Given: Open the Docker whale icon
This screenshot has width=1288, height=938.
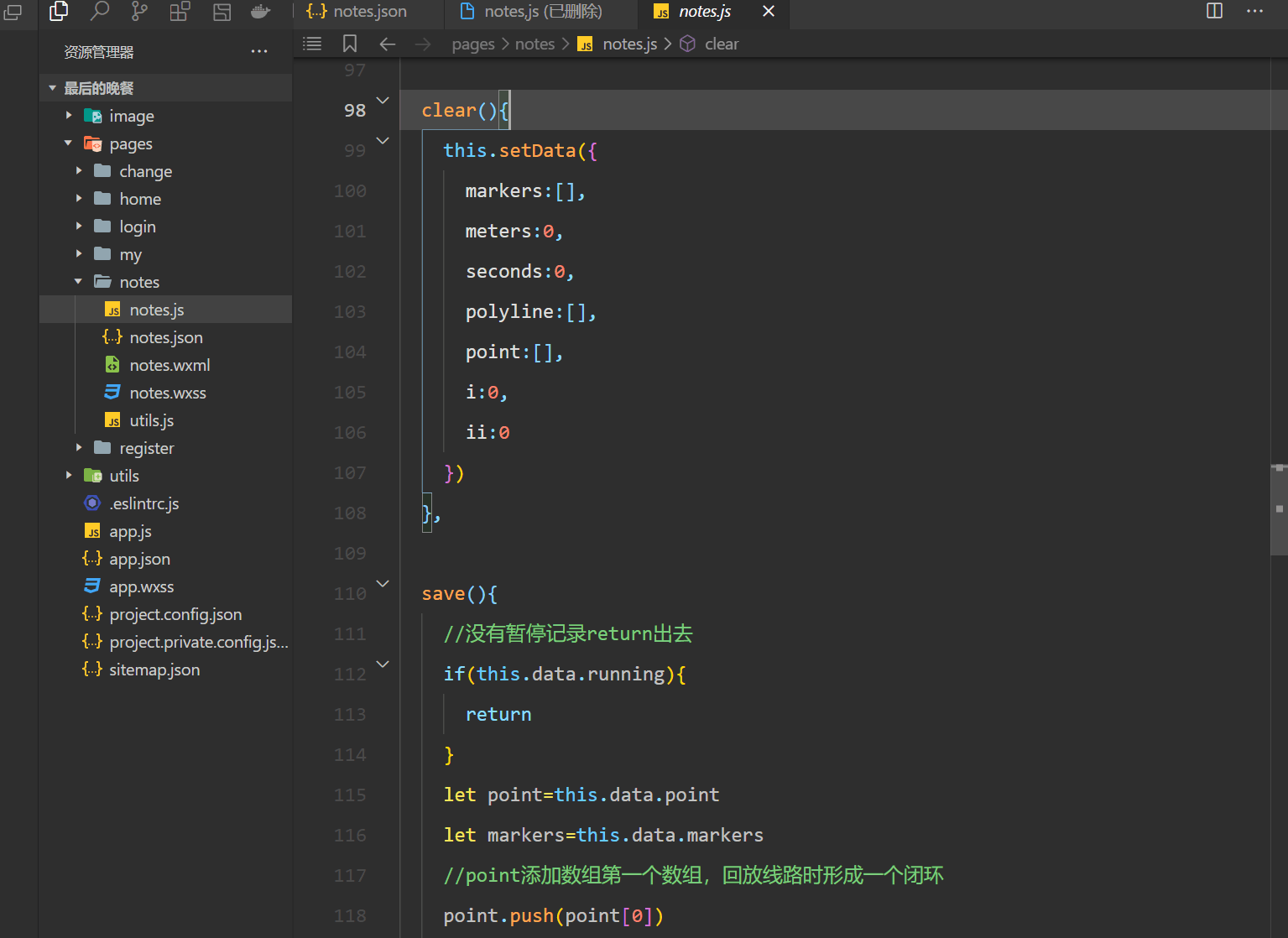Looking at the screenshot, I should [x=261, y=11].
